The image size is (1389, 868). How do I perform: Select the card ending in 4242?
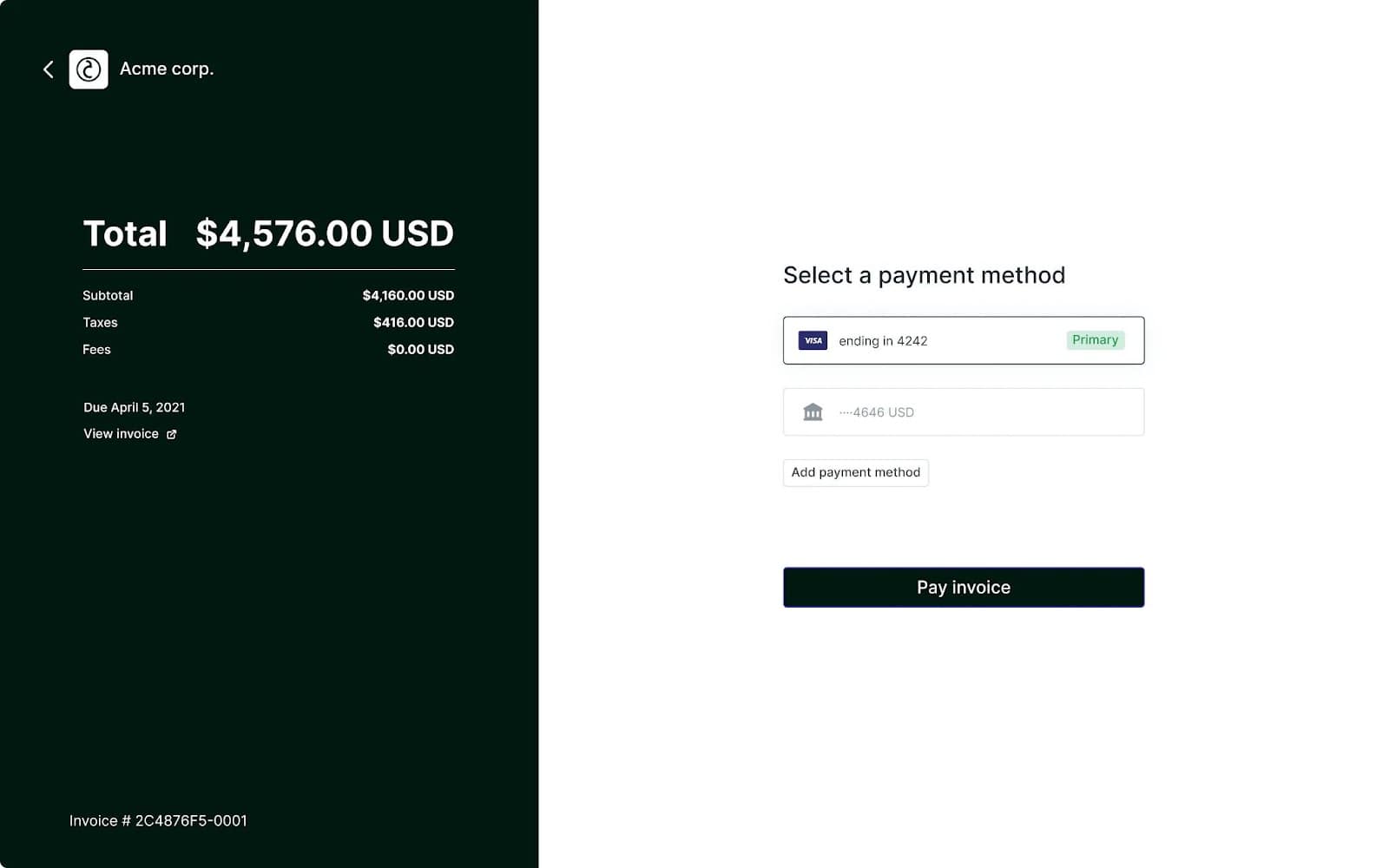[964, 340]
